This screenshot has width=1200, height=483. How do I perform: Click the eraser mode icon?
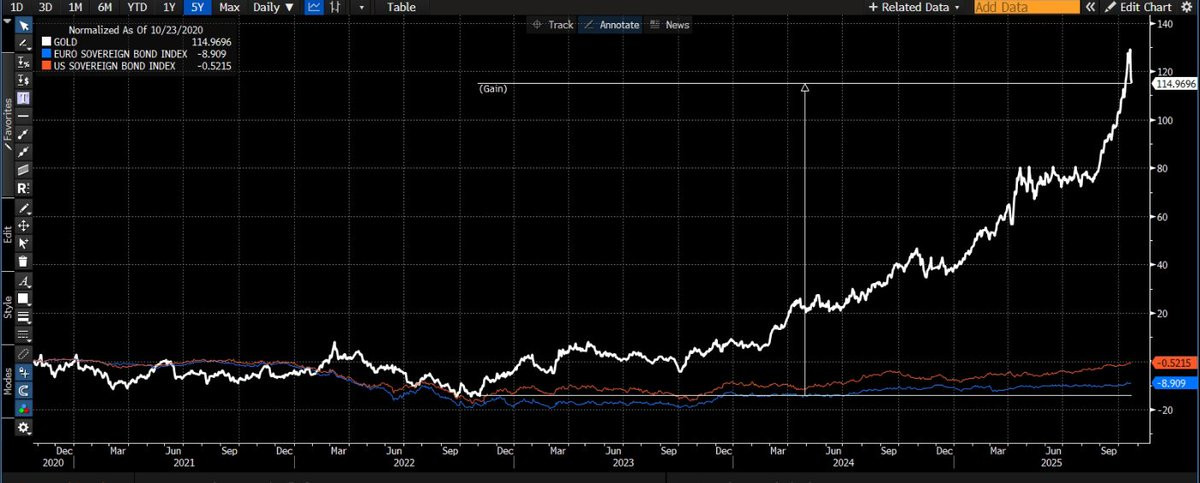click(x=24, y=354)
